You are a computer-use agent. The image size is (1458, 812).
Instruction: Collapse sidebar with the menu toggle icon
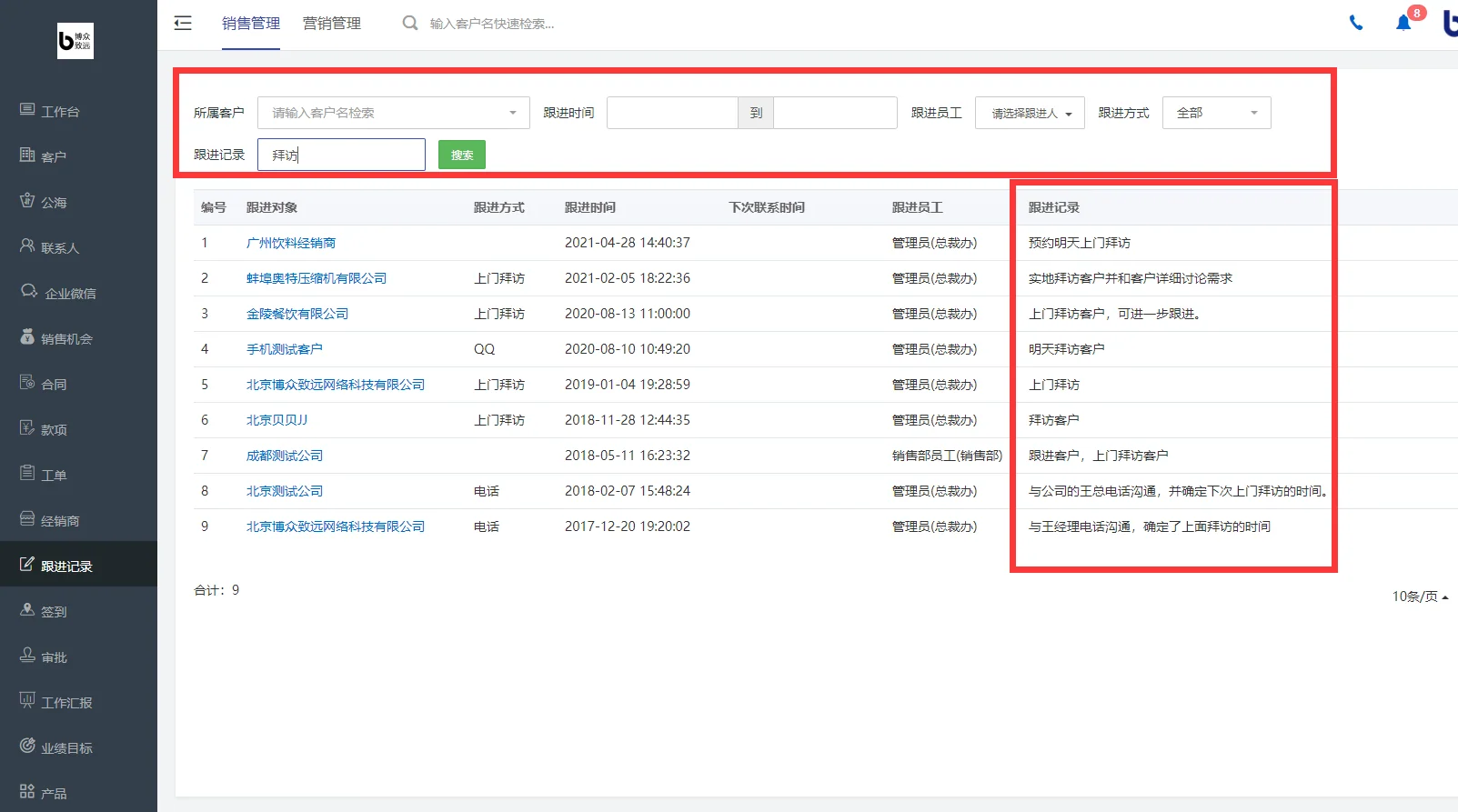click(x=183, y=23)
